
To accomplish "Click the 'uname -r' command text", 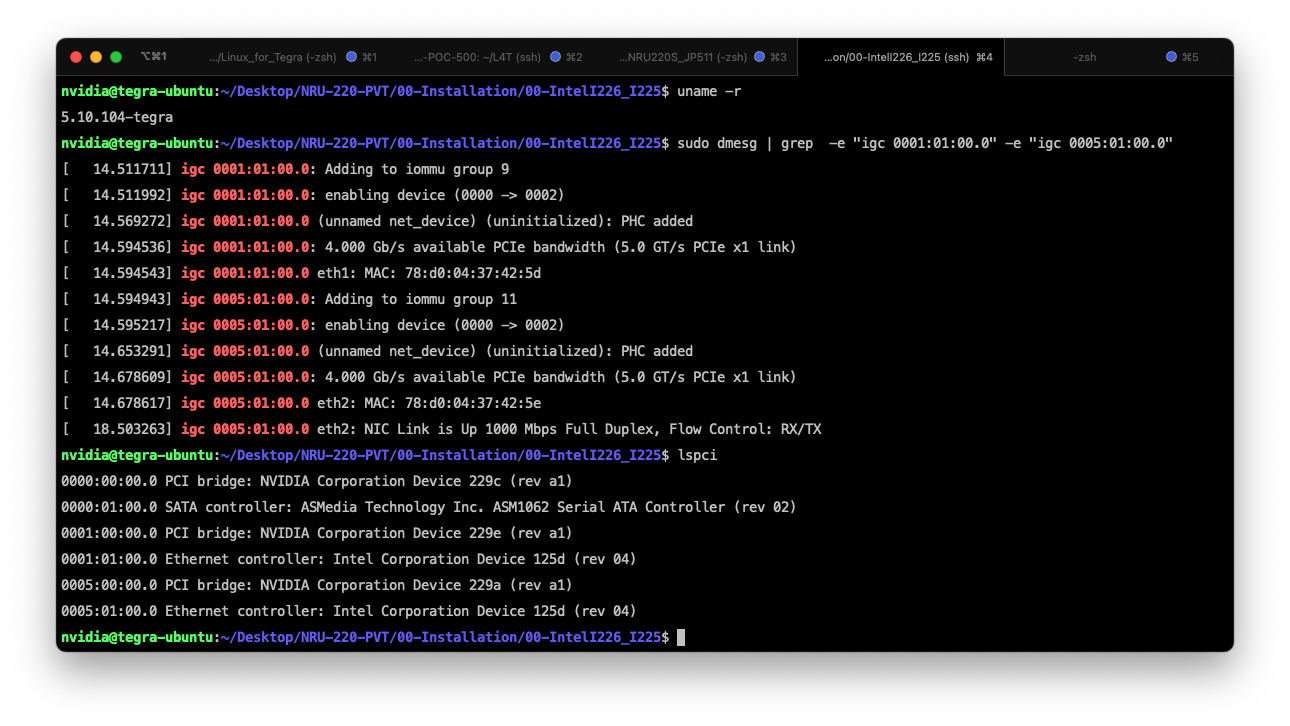I will (709, 91).
